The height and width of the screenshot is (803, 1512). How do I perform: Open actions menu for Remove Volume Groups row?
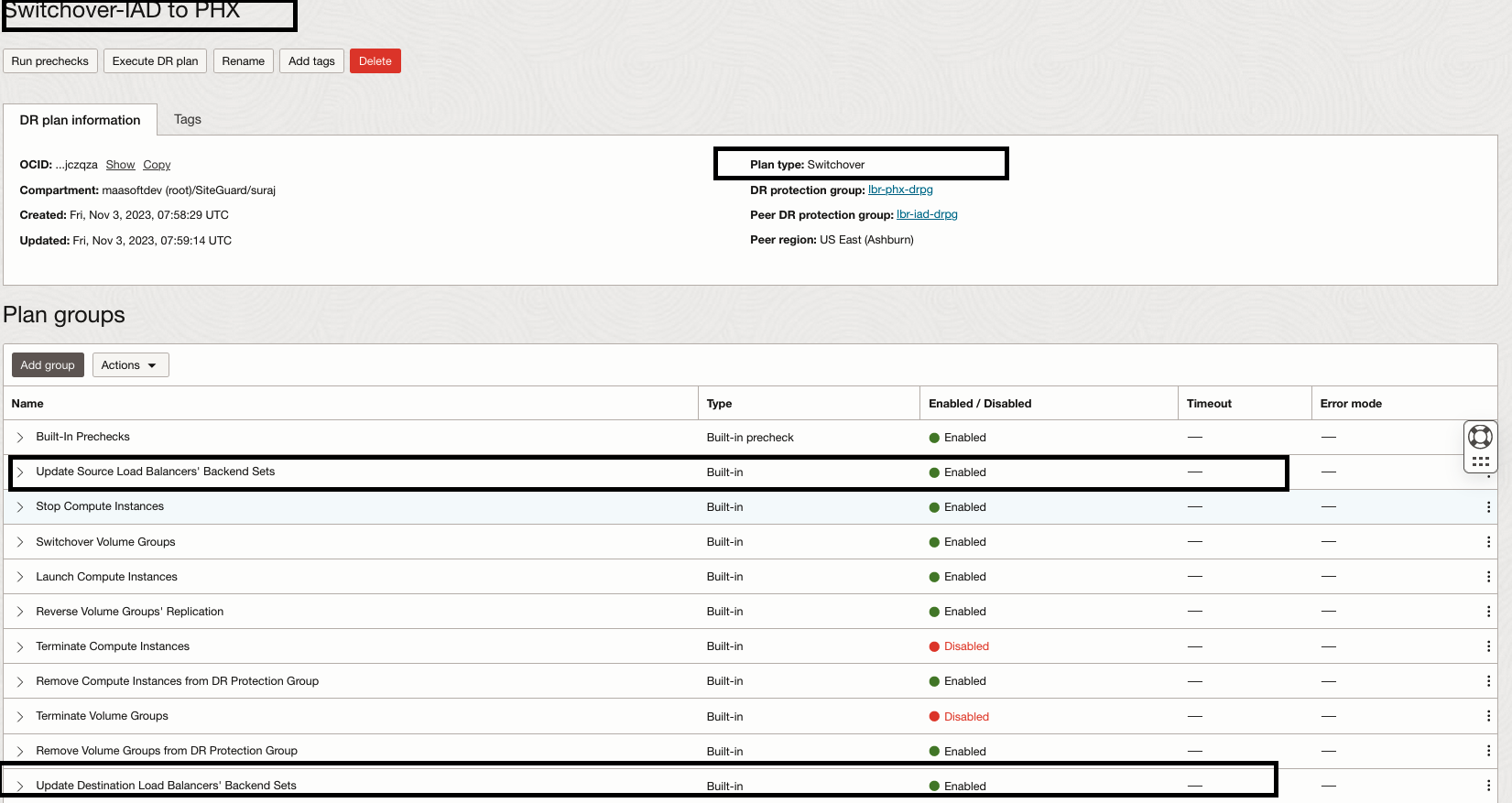point(1488,751)
